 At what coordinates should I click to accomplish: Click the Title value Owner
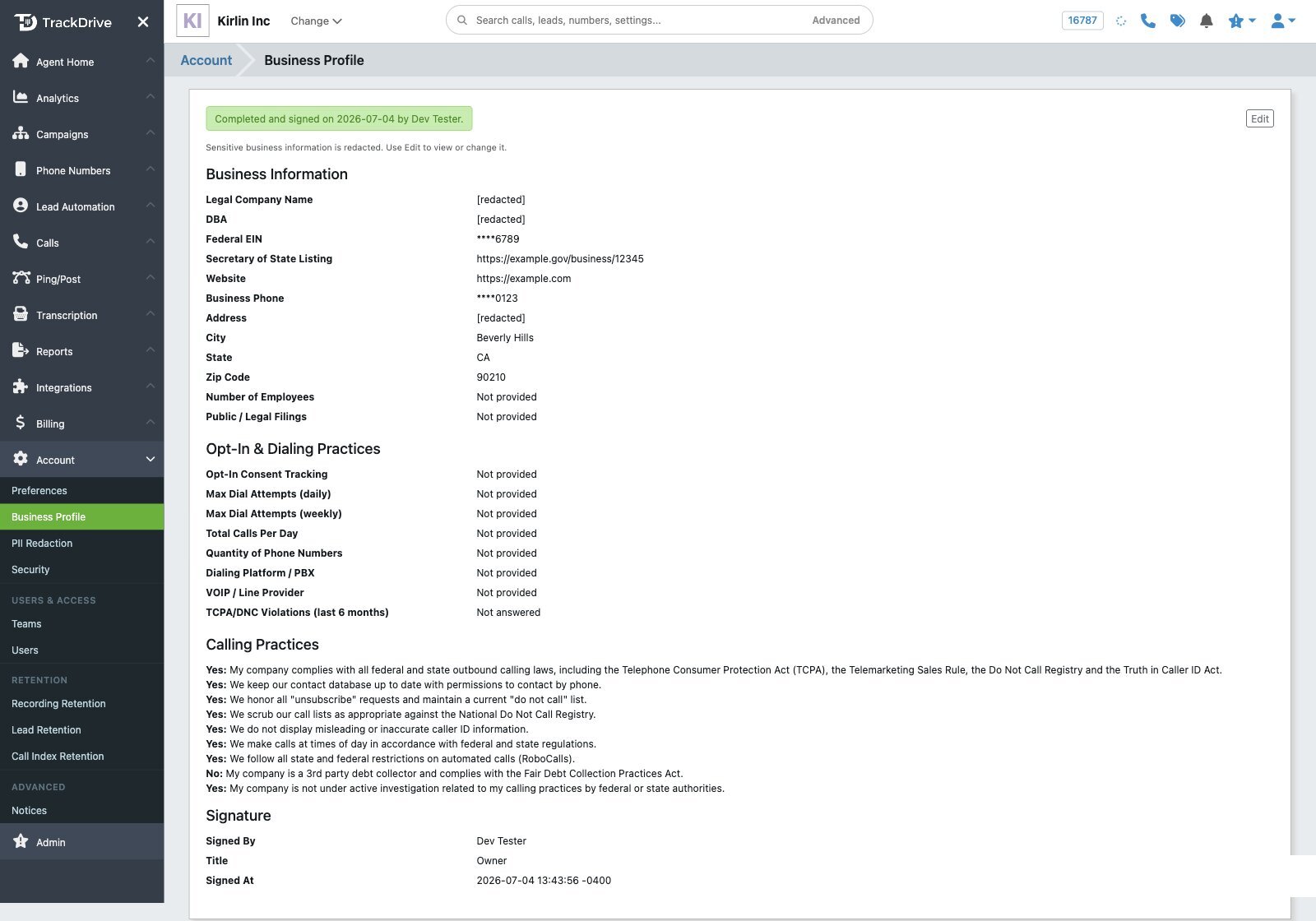(x=492, y=860)
